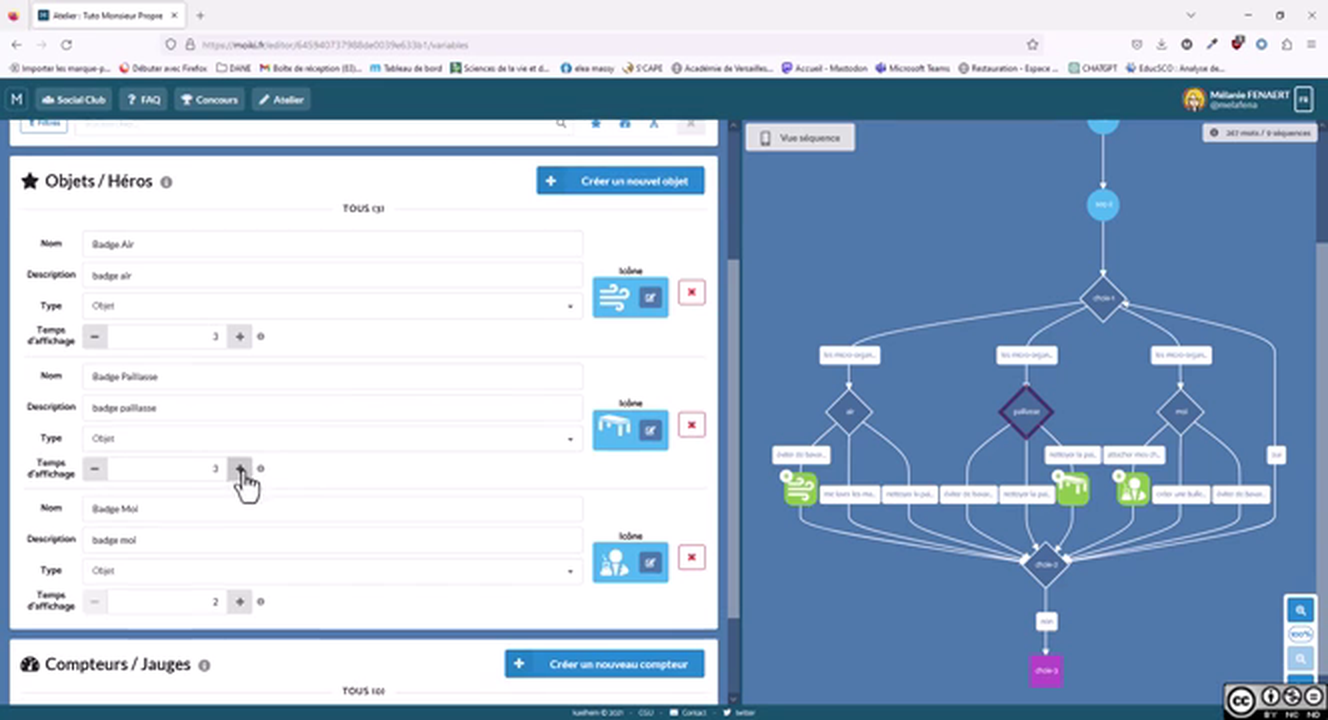Click the zoom-in magnifier on the graph
This screenshot has width=1328, height=720.
coord(1300,610)
